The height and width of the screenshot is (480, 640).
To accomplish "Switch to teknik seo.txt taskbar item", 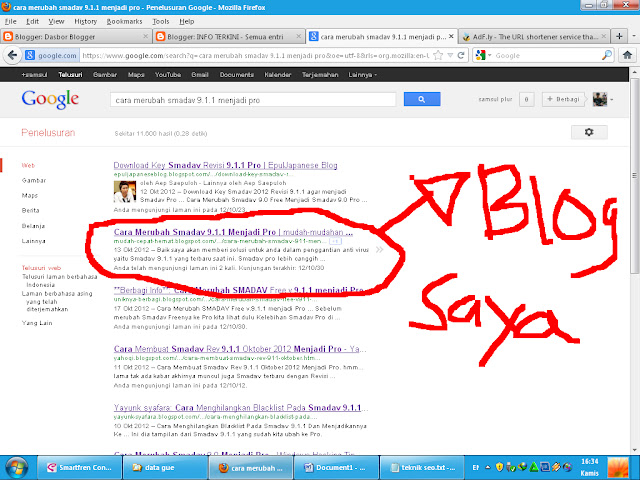I will 422,468.
